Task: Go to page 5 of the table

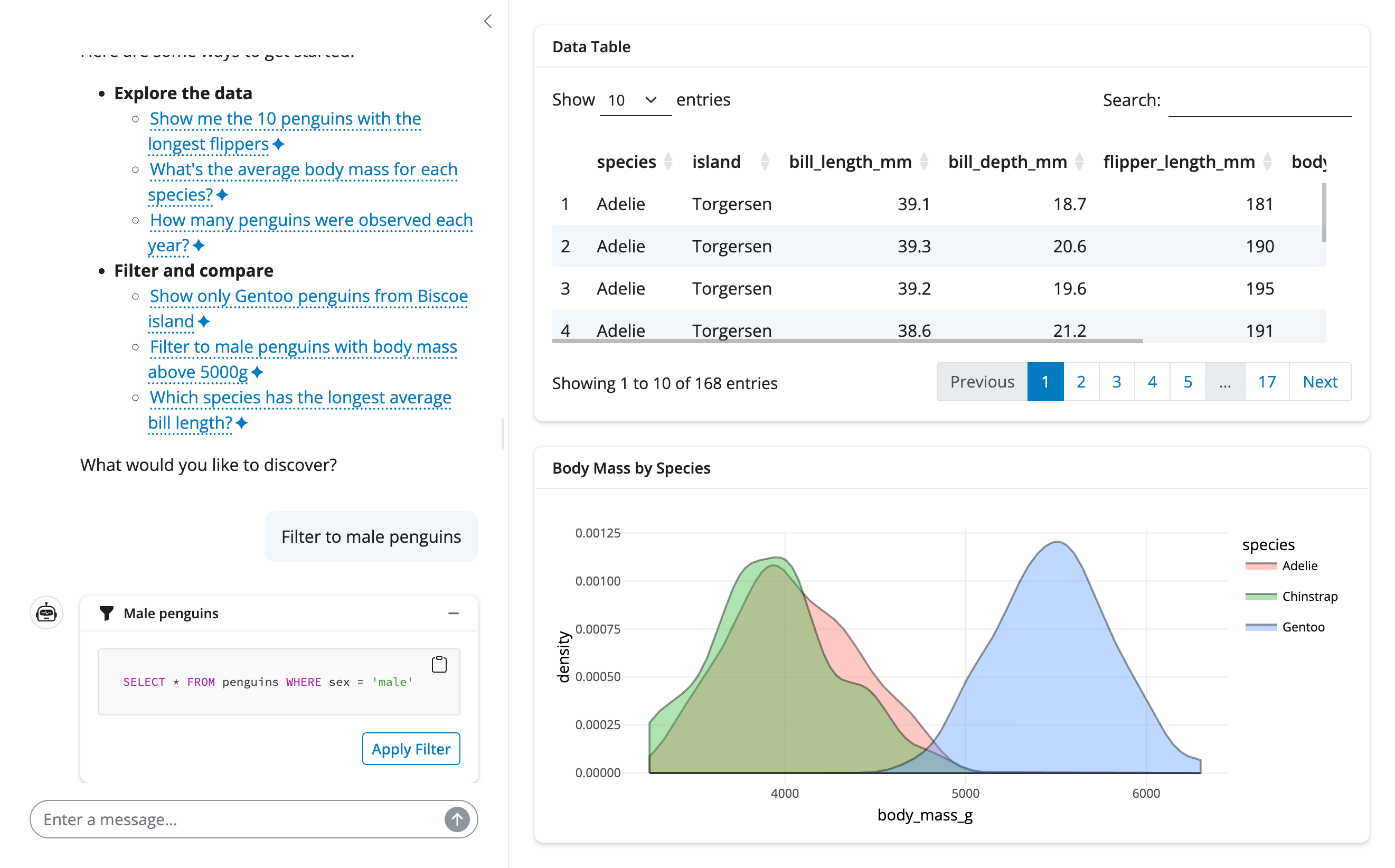Action: click(x=1187, y=381)
